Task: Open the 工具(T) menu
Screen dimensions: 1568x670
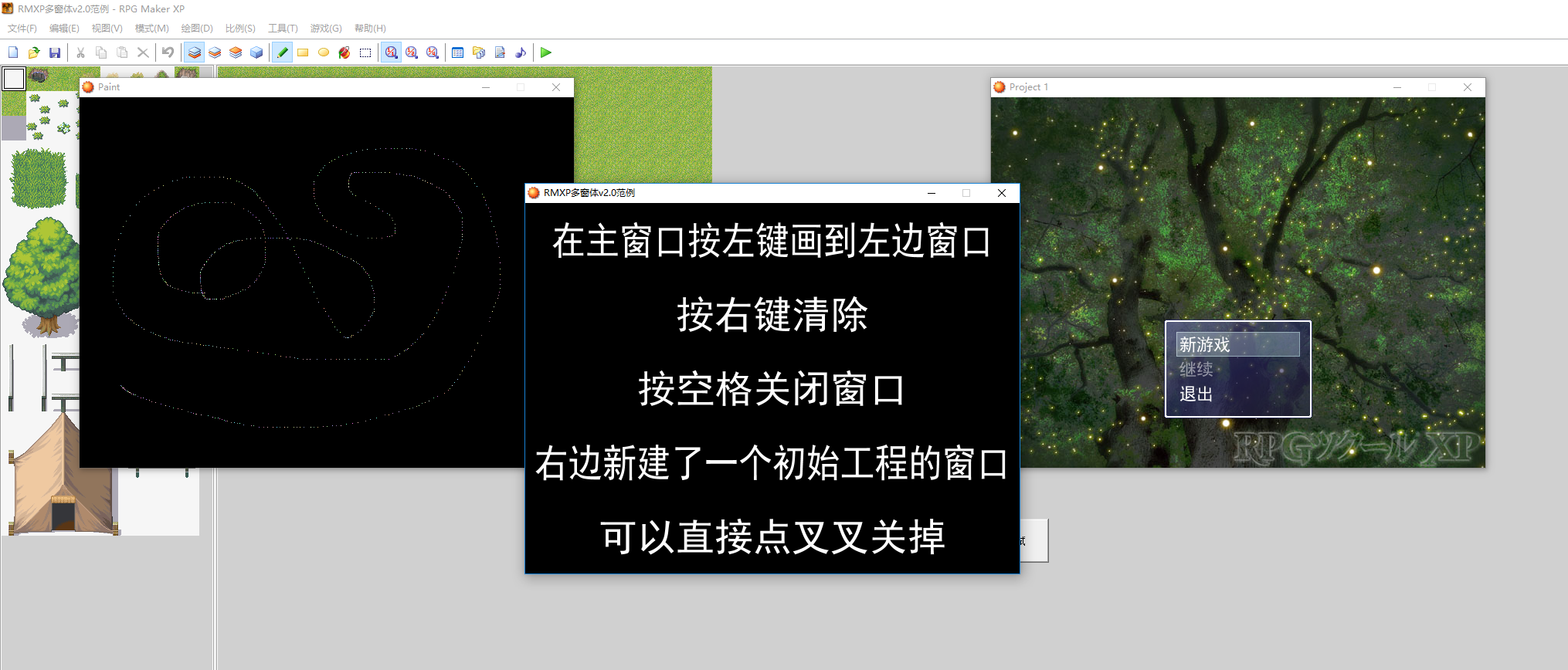Action: pos(283,29)
